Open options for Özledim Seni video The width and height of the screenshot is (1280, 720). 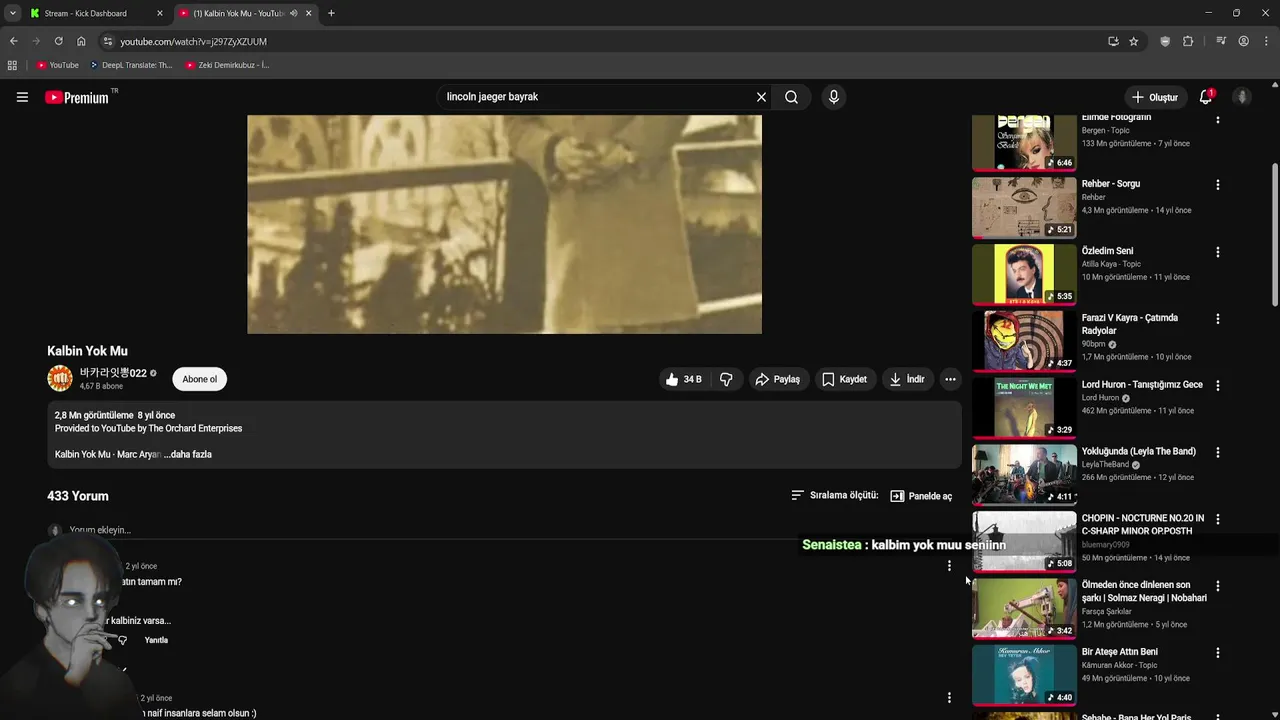pos(1217,252)
